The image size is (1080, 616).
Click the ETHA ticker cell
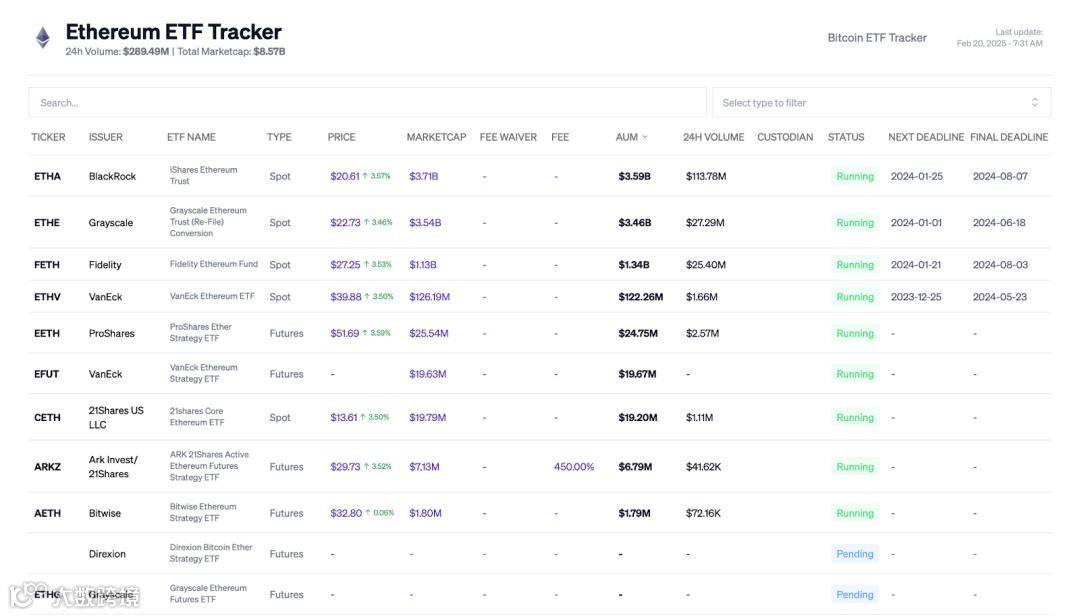pos(48,176)
